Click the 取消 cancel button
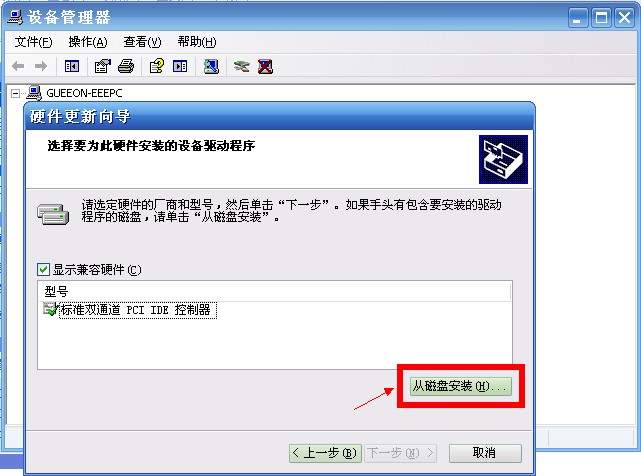This screenshot has height=476, width=641. pyautogui.click(x=485, y=453)
